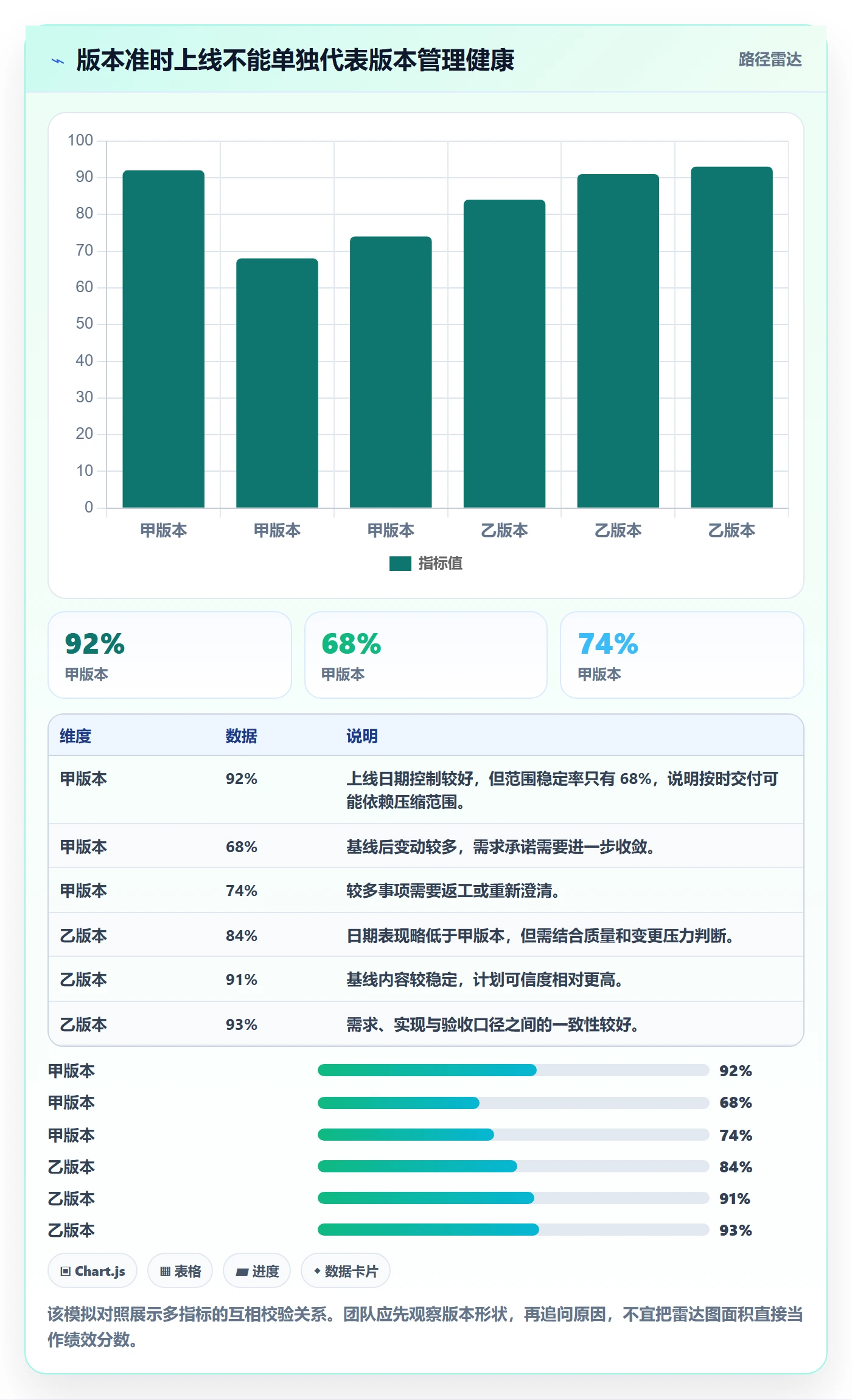Open the 74% data card
Screen dimensions: 852x1400
pos(682,655)
